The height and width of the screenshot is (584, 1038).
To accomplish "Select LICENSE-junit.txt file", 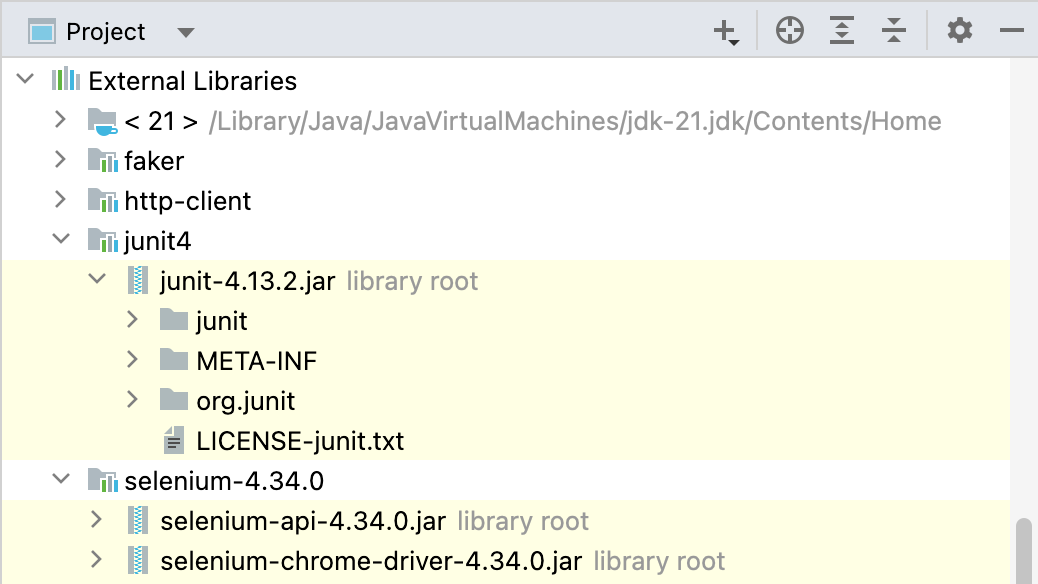I will (300, 441).
